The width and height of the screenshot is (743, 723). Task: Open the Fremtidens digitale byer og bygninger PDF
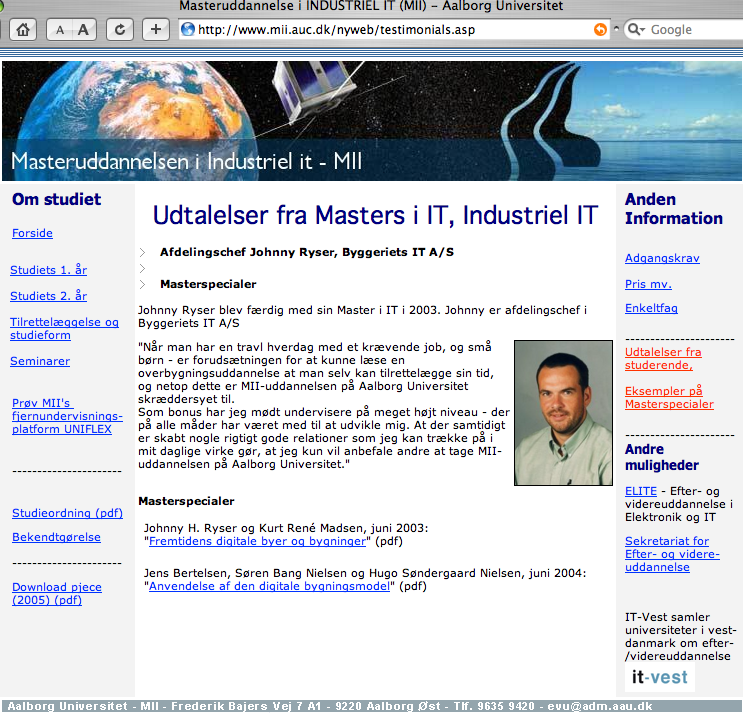click(x=258, y=541)
